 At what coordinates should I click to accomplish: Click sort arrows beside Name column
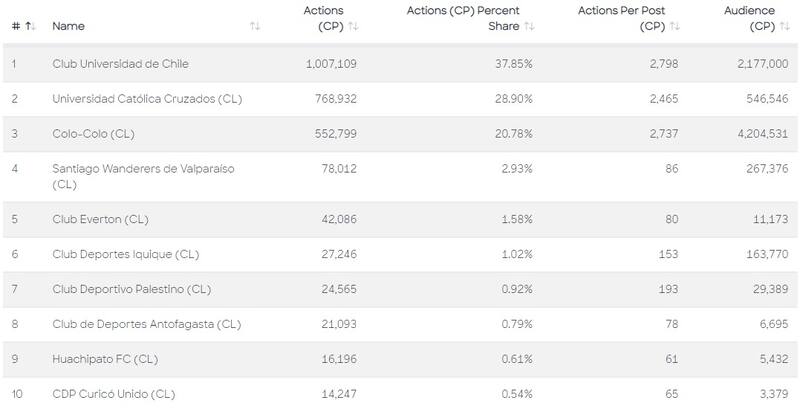point(255,26)
